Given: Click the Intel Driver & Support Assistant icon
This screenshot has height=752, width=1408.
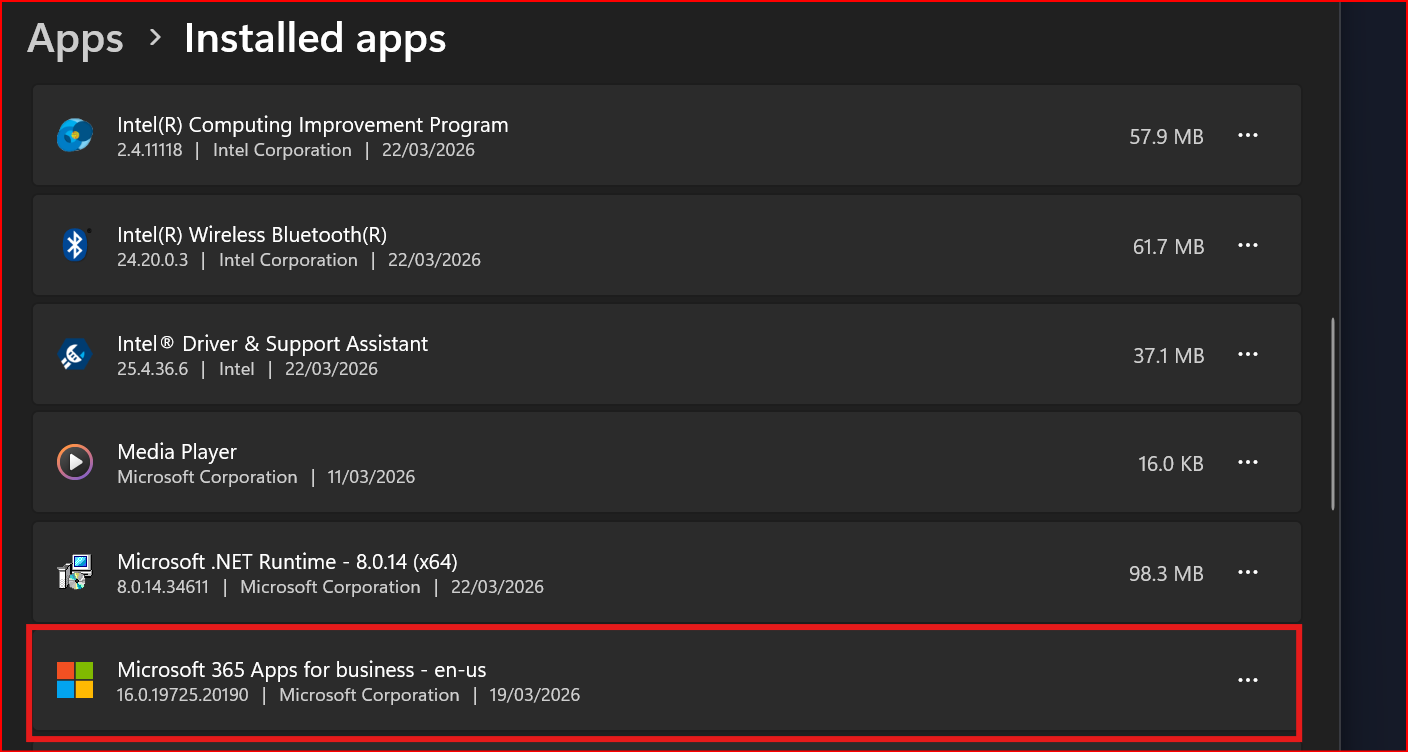Looking at the screenshot, I should [75, 354].
